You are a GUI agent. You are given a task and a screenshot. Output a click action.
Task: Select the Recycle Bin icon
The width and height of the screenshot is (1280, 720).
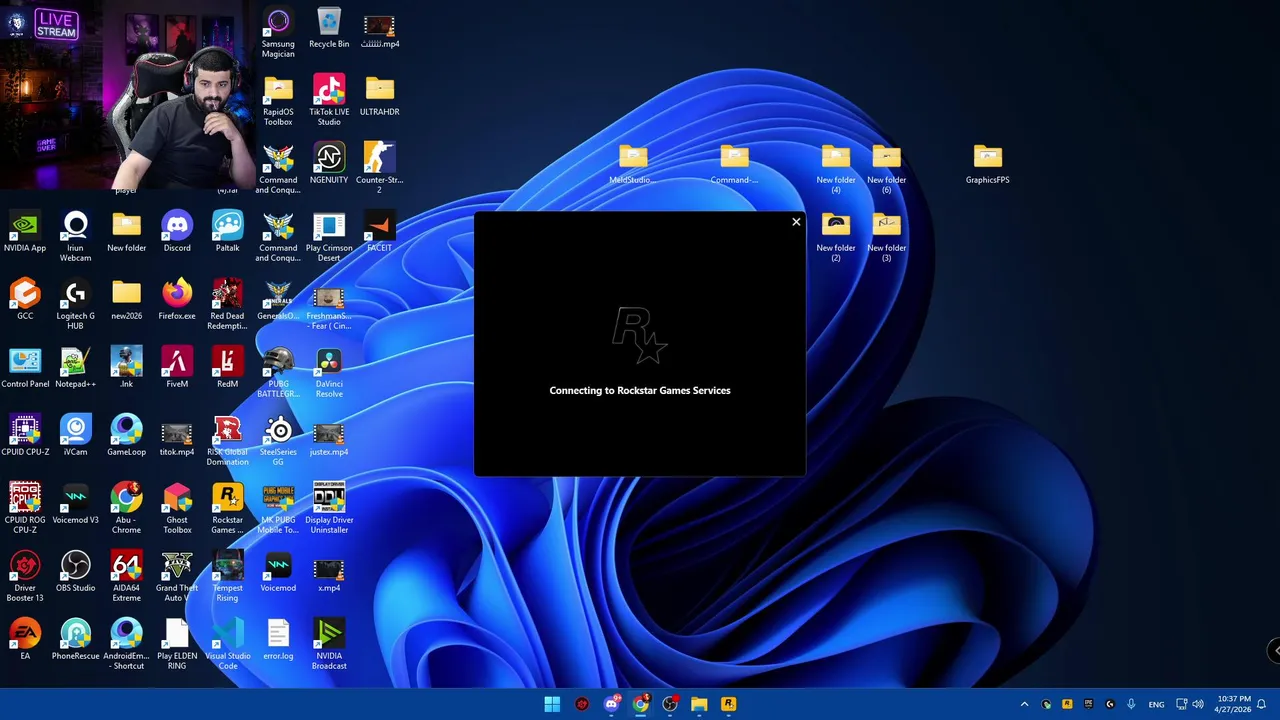coord(329,28)
